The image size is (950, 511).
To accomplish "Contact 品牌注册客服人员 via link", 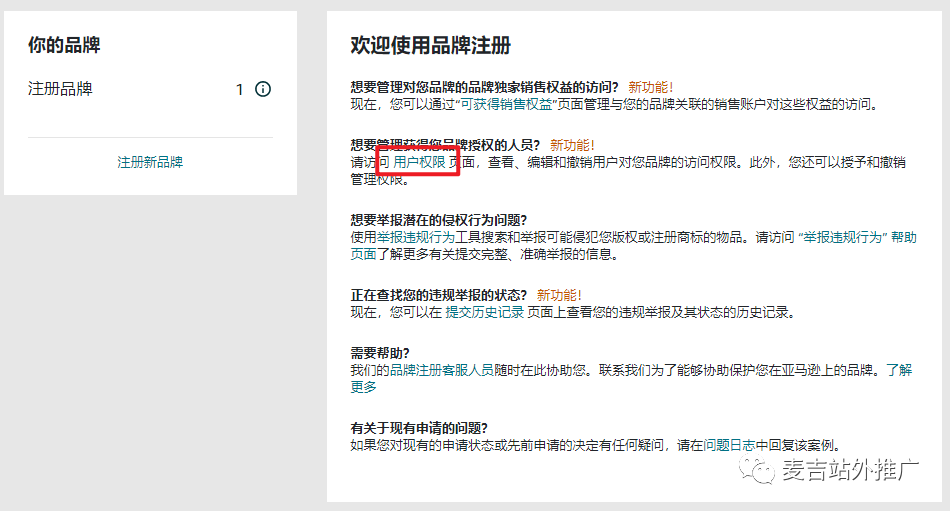I will point(442,370).
